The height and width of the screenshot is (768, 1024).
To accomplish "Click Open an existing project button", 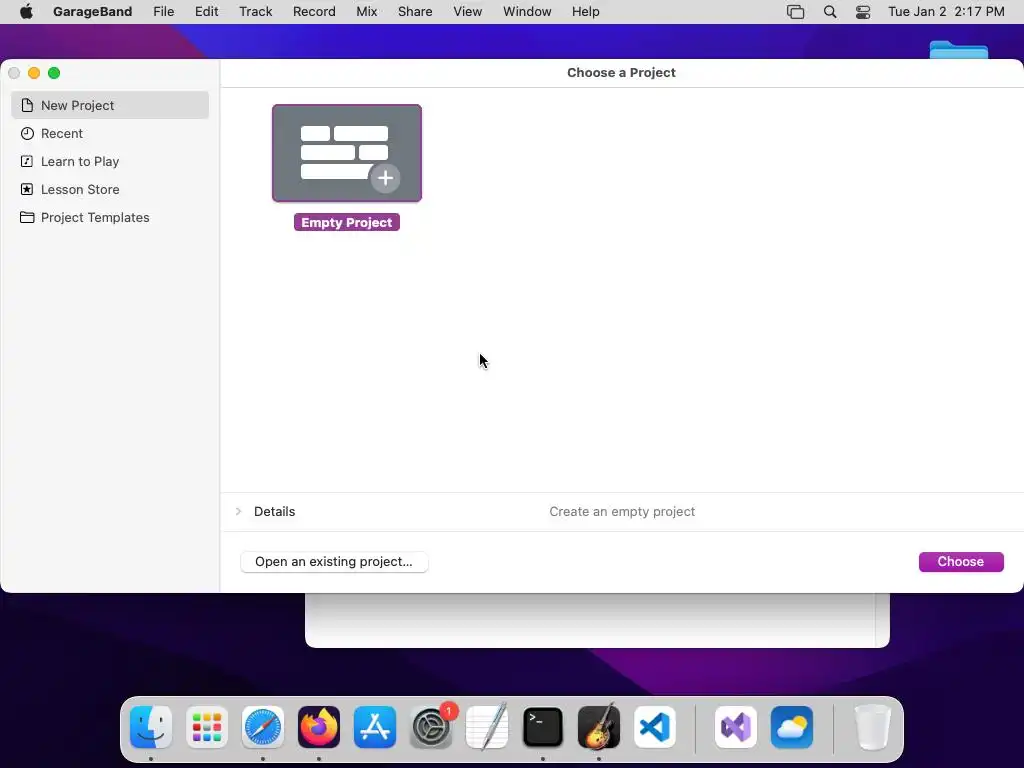I will pos(334,562).
